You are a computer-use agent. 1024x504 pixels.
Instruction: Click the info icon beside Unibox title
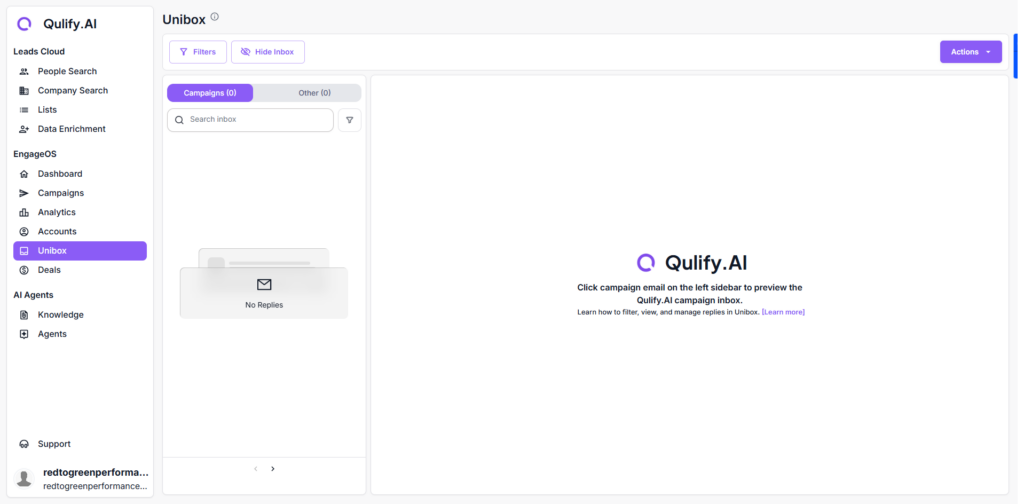(x=214, y=17)
